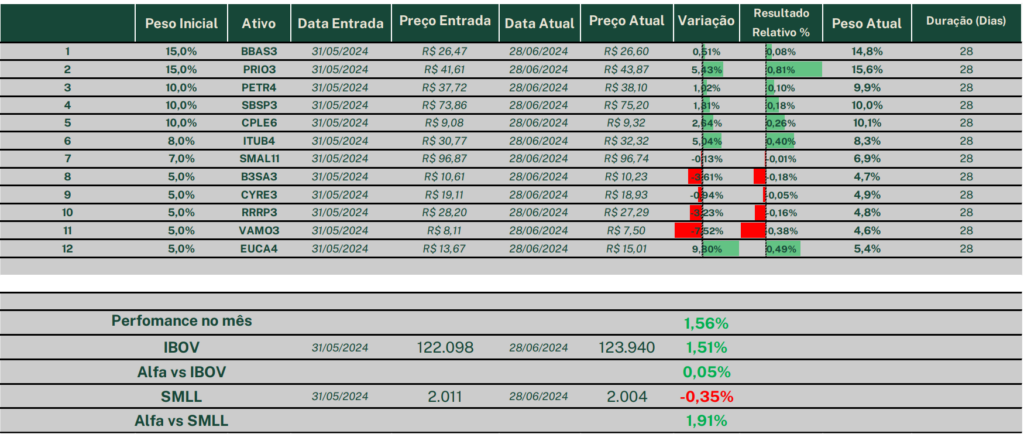The image size is (1024, 437).
Task: Click the Alfa vs SMLL label
Action: (181, 421)
